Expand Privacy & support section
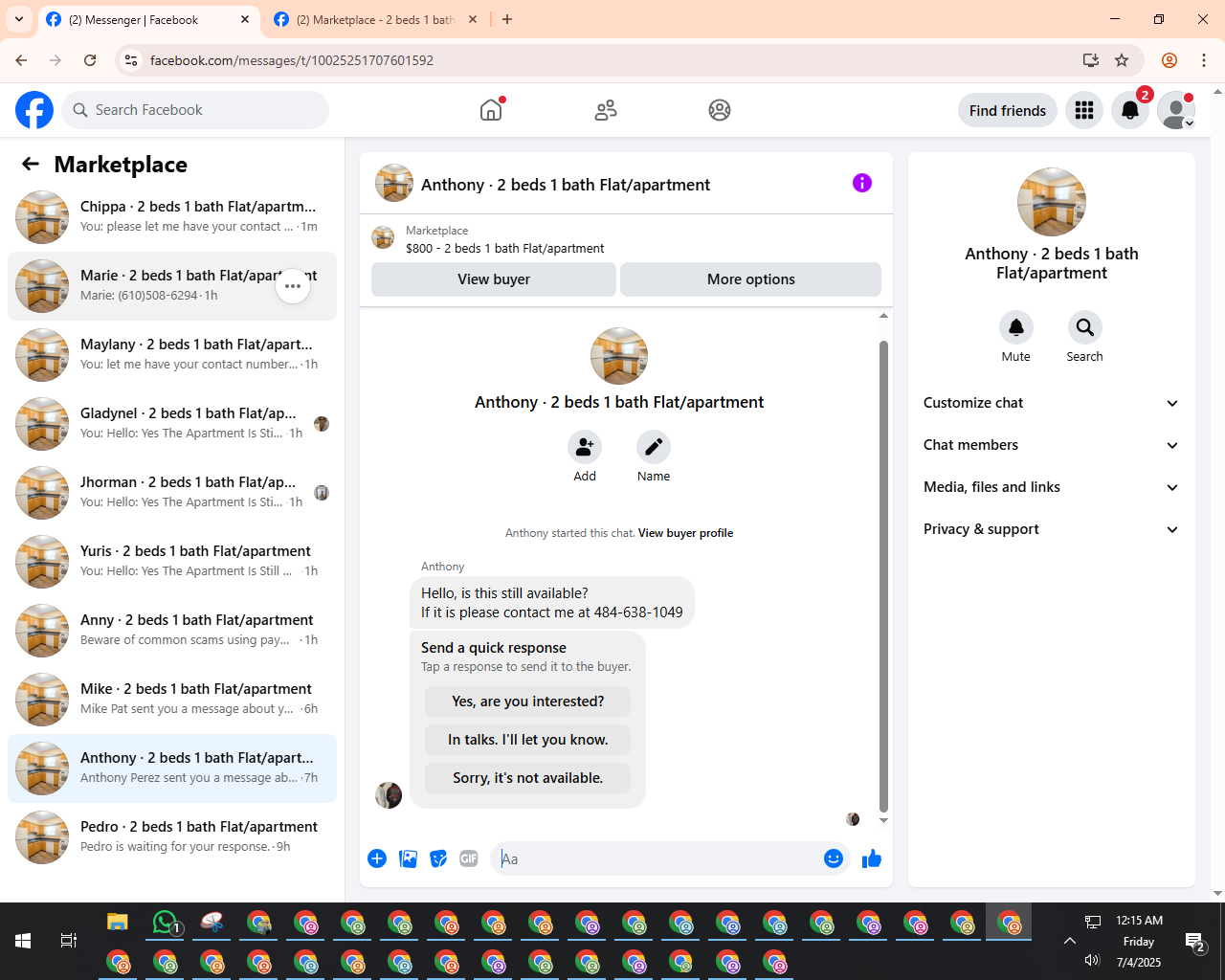The image size is (1225, 980). click(1051, 529)
